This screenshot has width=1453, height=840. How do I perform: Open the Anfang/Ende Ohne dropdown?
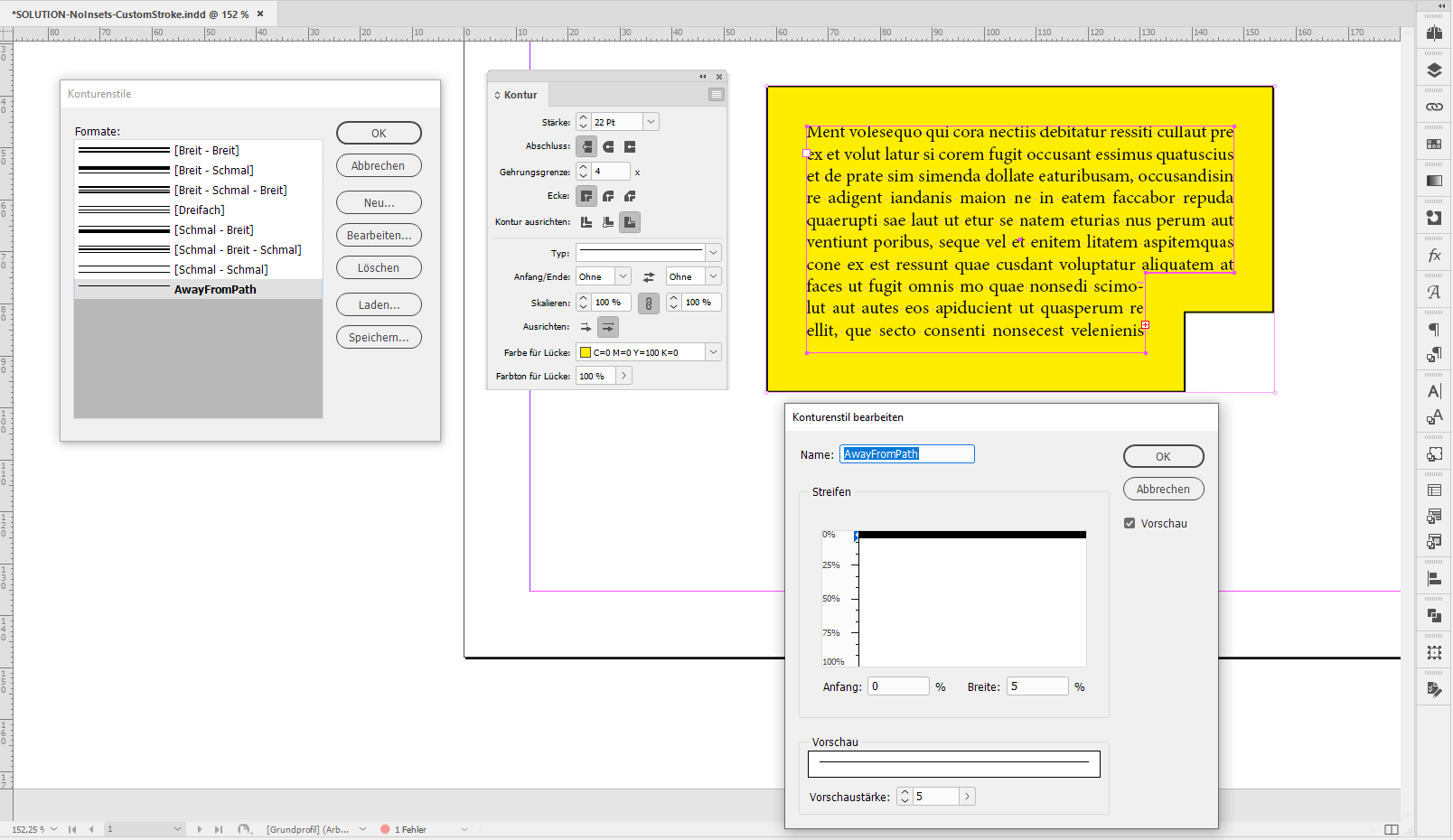(622, 275)
